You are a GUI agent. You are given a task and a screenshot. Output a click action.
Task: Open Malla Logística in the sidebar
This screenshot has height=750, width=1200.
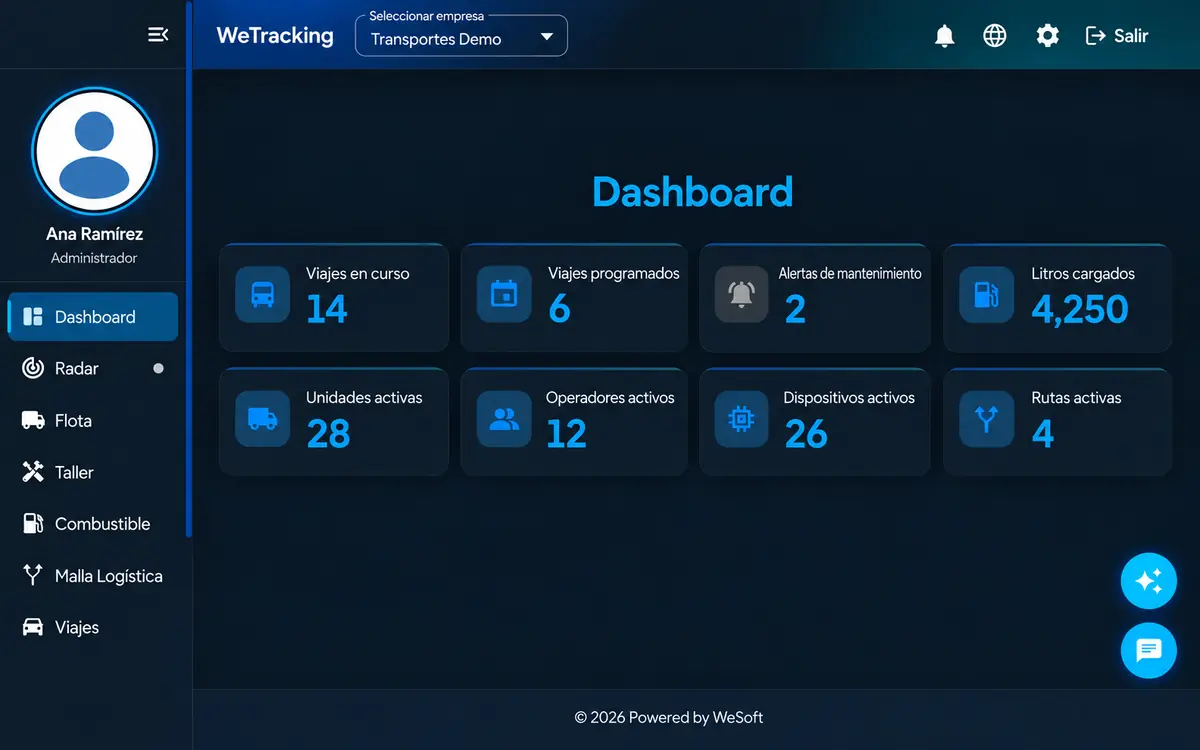click(x=93, y=576)
